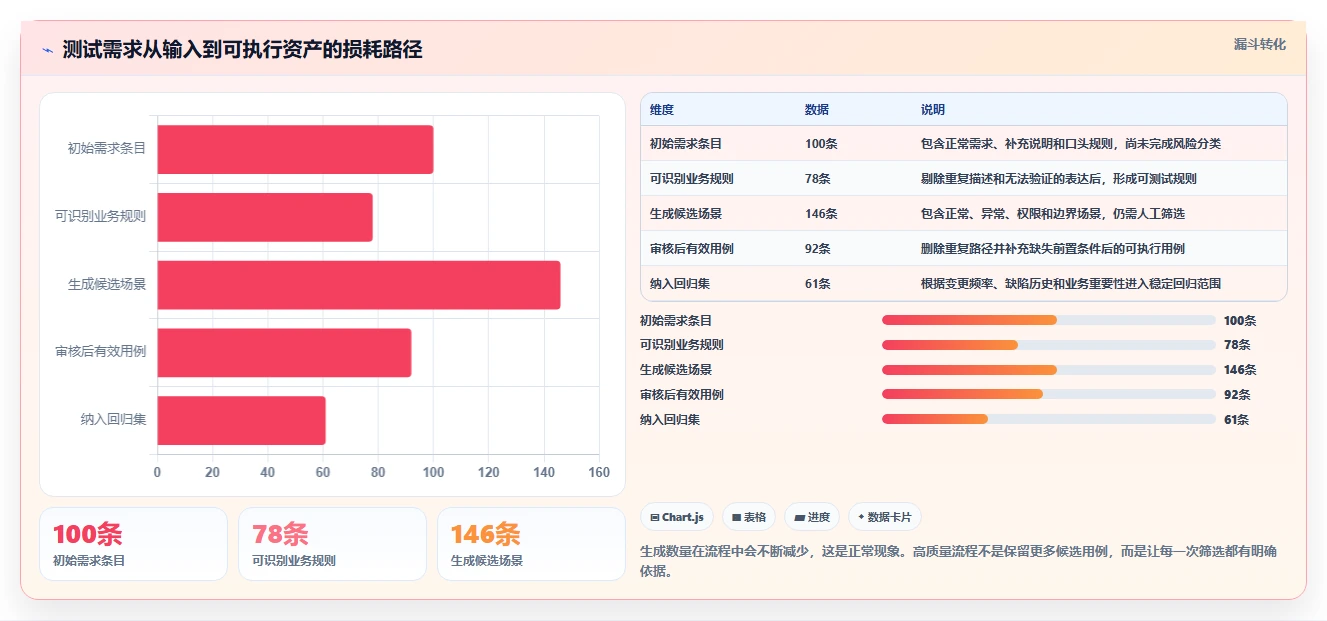This screenshot has width=1327, height=621.
Task: Click the 初始需求条目 bar in the chart
Action: coord(295,149)
